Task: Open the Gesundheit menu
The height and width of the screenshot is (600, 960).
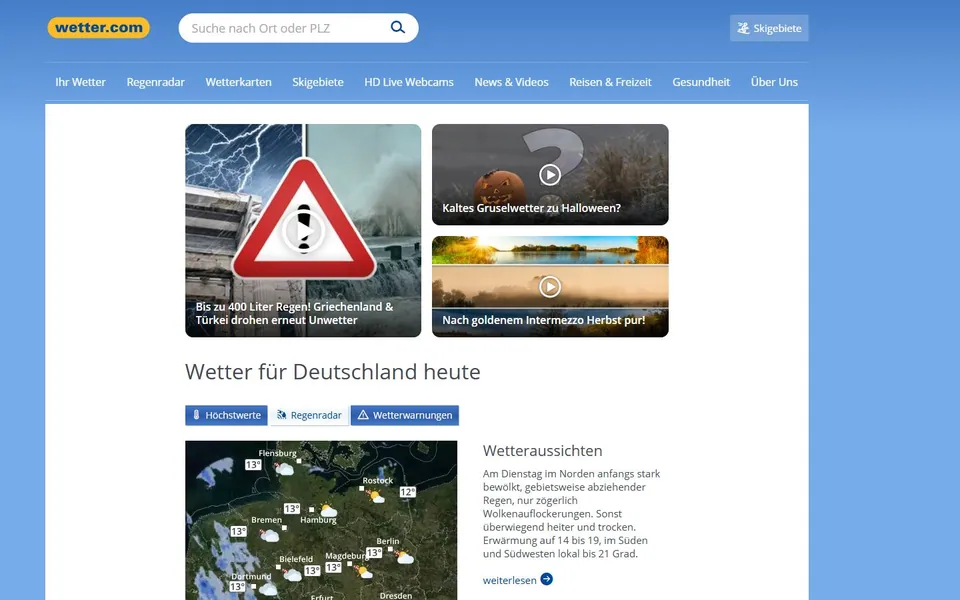Action: point(701,82)
